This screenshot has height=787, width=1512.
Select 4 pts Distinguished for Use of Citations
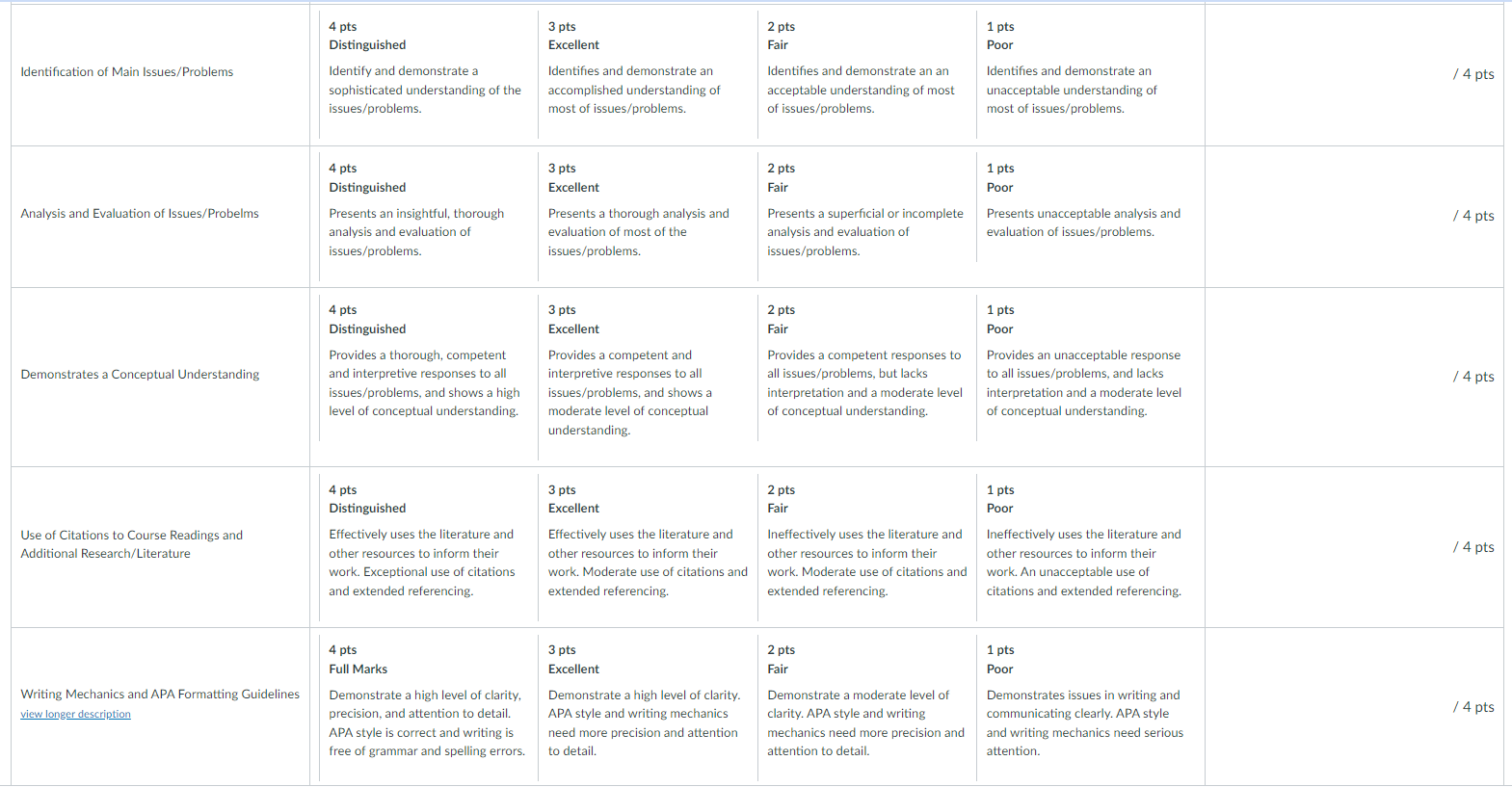click(x=429, y=548)
